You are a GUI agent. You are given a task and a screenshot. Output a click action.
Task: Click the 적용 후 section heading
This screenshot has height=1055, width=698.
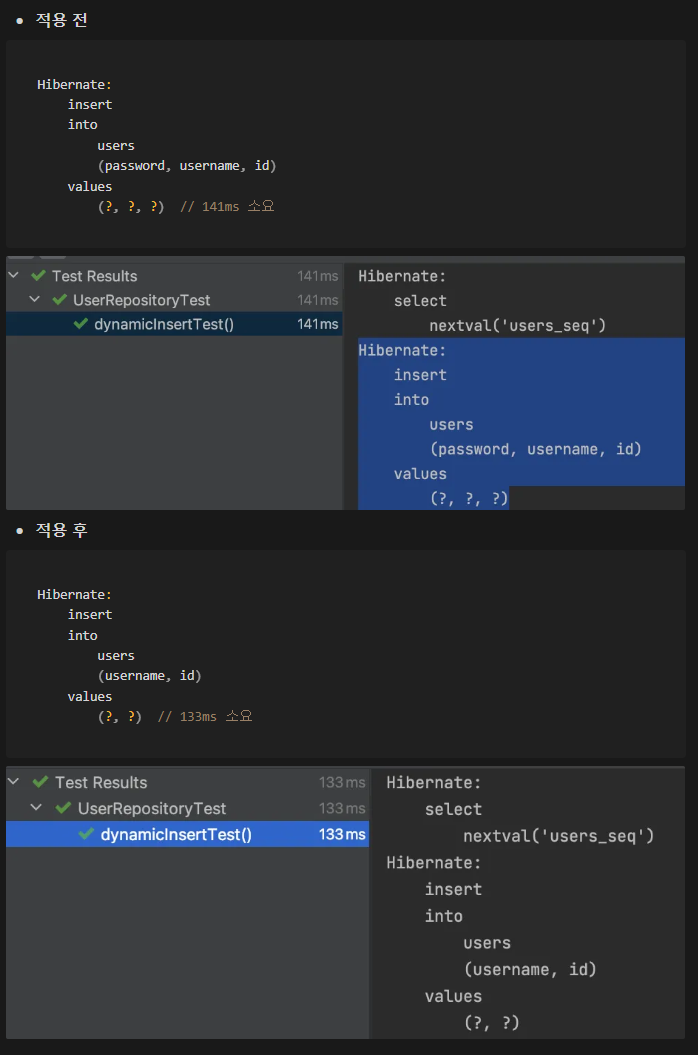pos(60,530)
